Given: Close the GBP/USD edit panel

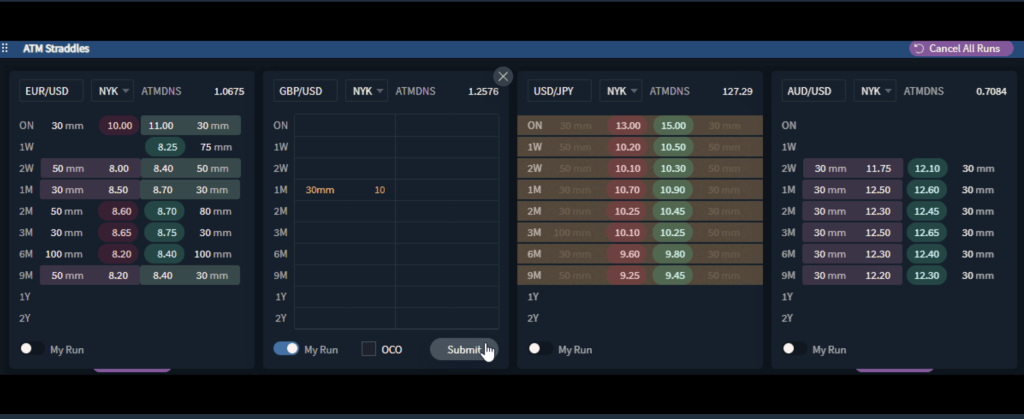Looking at the screenshot, I should pos(503,76).
